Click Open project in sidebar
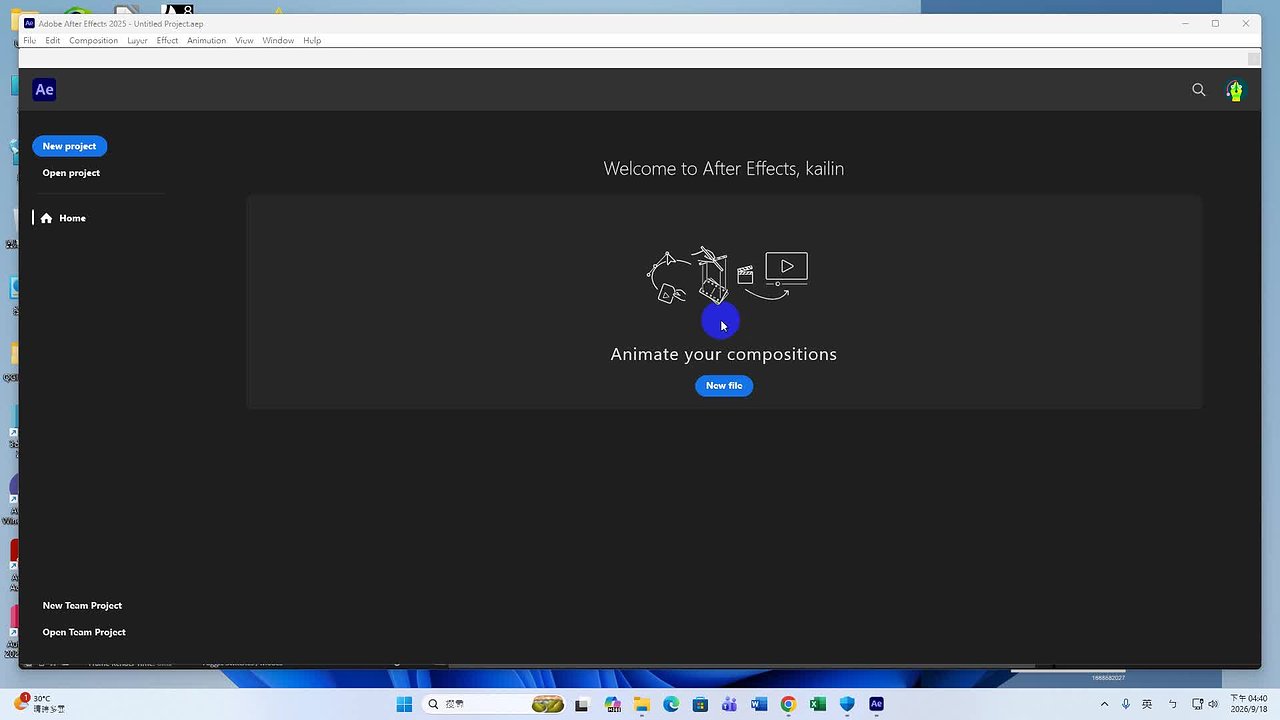The image size is (1280, 720). pos(71,173)
